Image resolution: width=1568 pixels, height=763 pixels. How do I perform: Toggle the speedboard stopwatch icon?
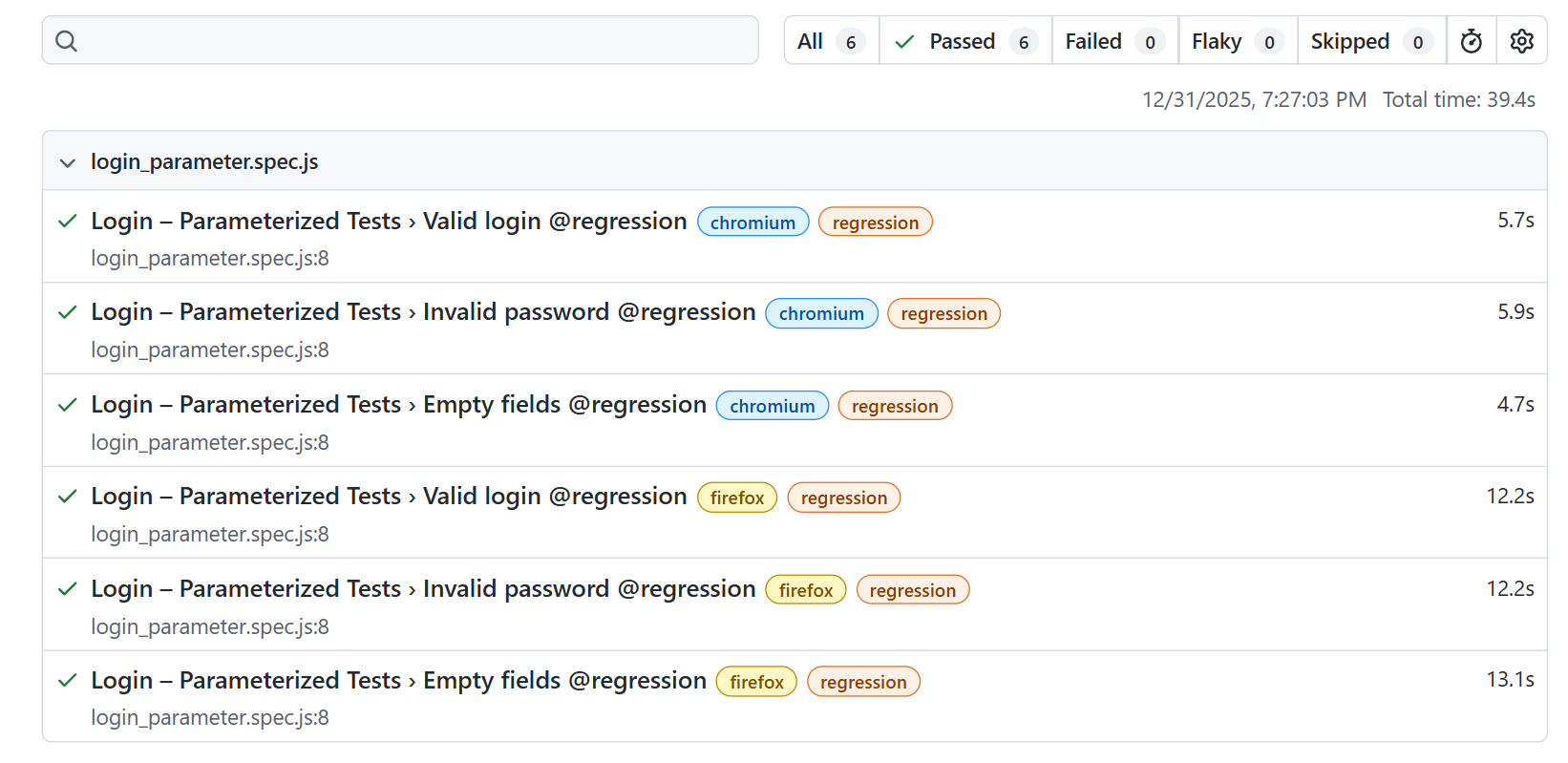1471,41
